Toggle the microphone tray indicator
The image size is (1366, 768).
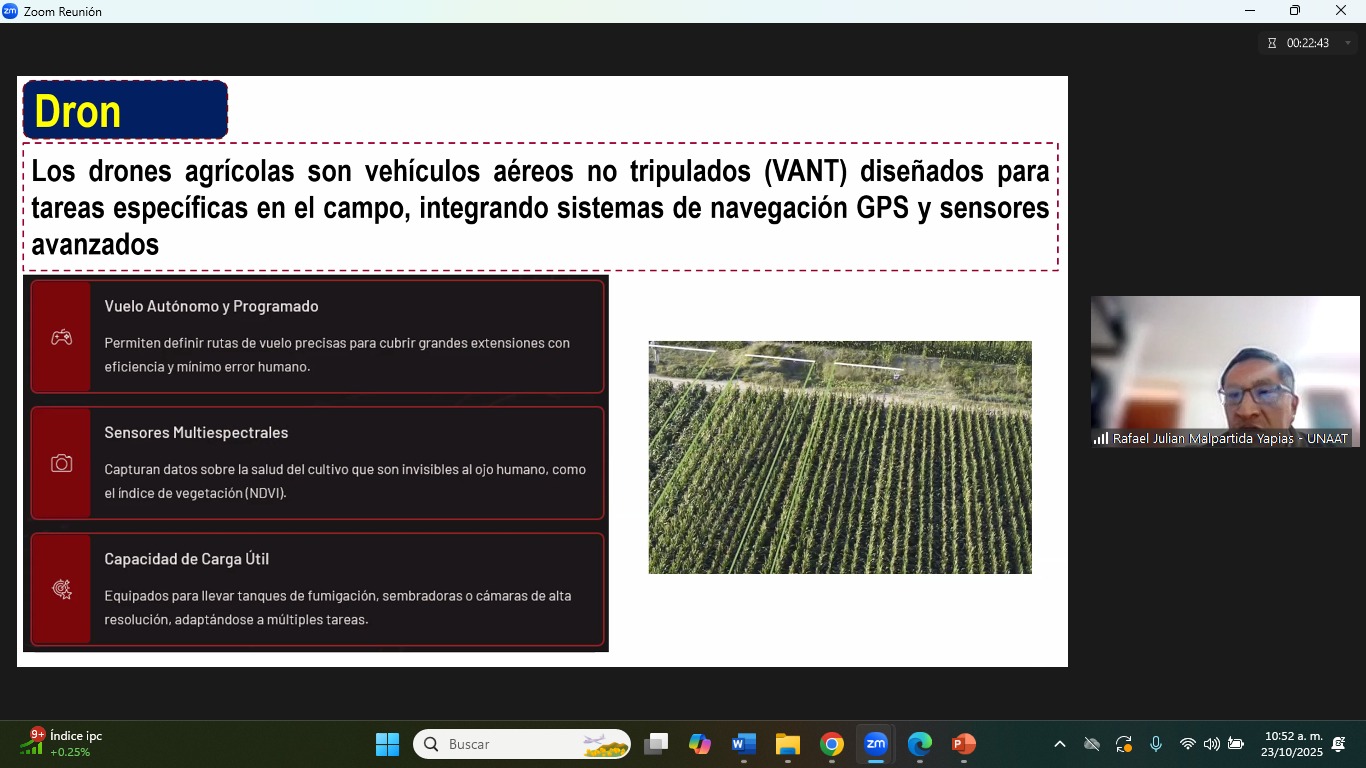pos(1156,744)
